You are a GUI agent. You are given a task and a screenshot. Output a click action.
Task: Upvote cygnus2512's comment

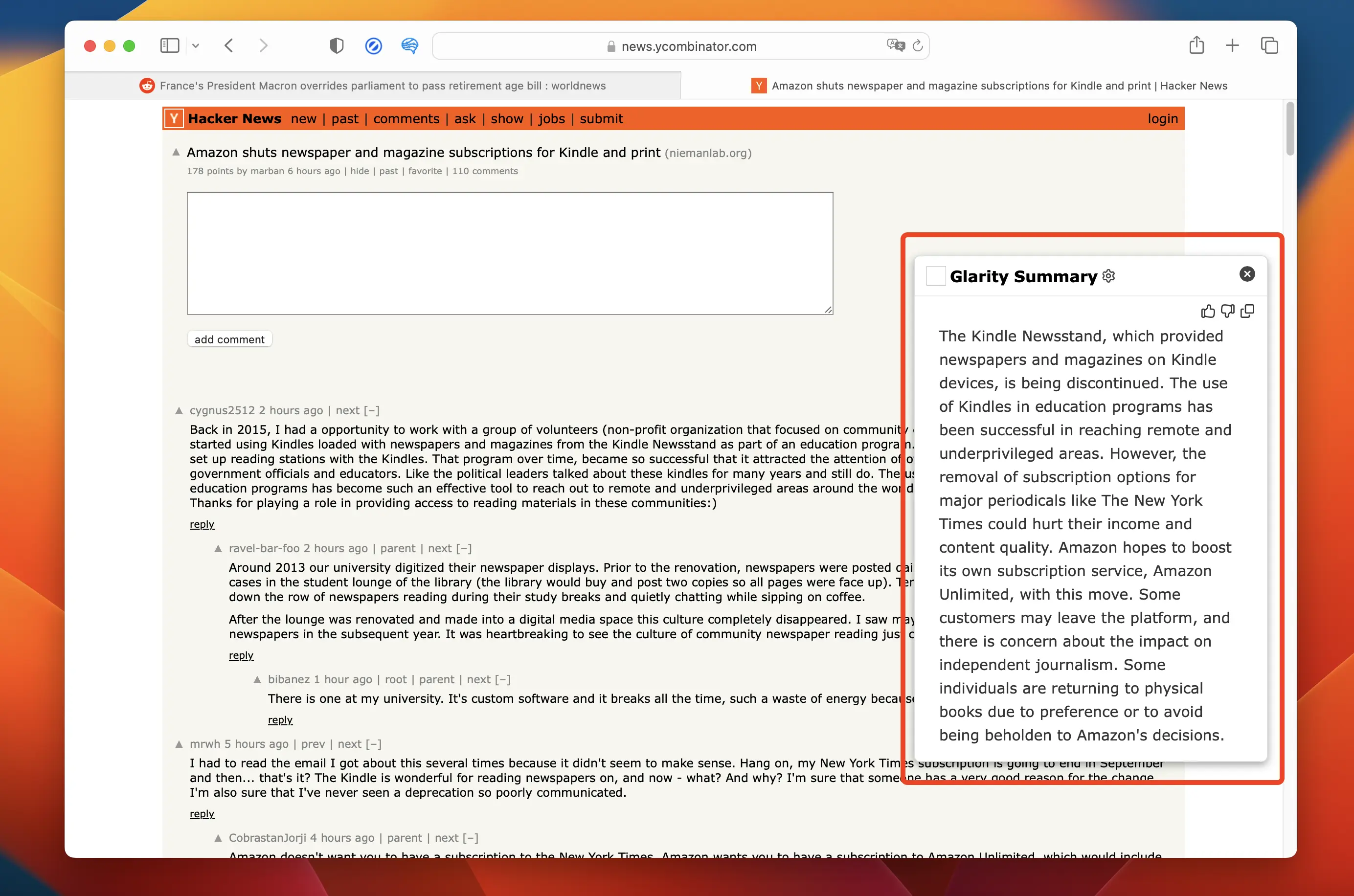[x=179, y=410]
